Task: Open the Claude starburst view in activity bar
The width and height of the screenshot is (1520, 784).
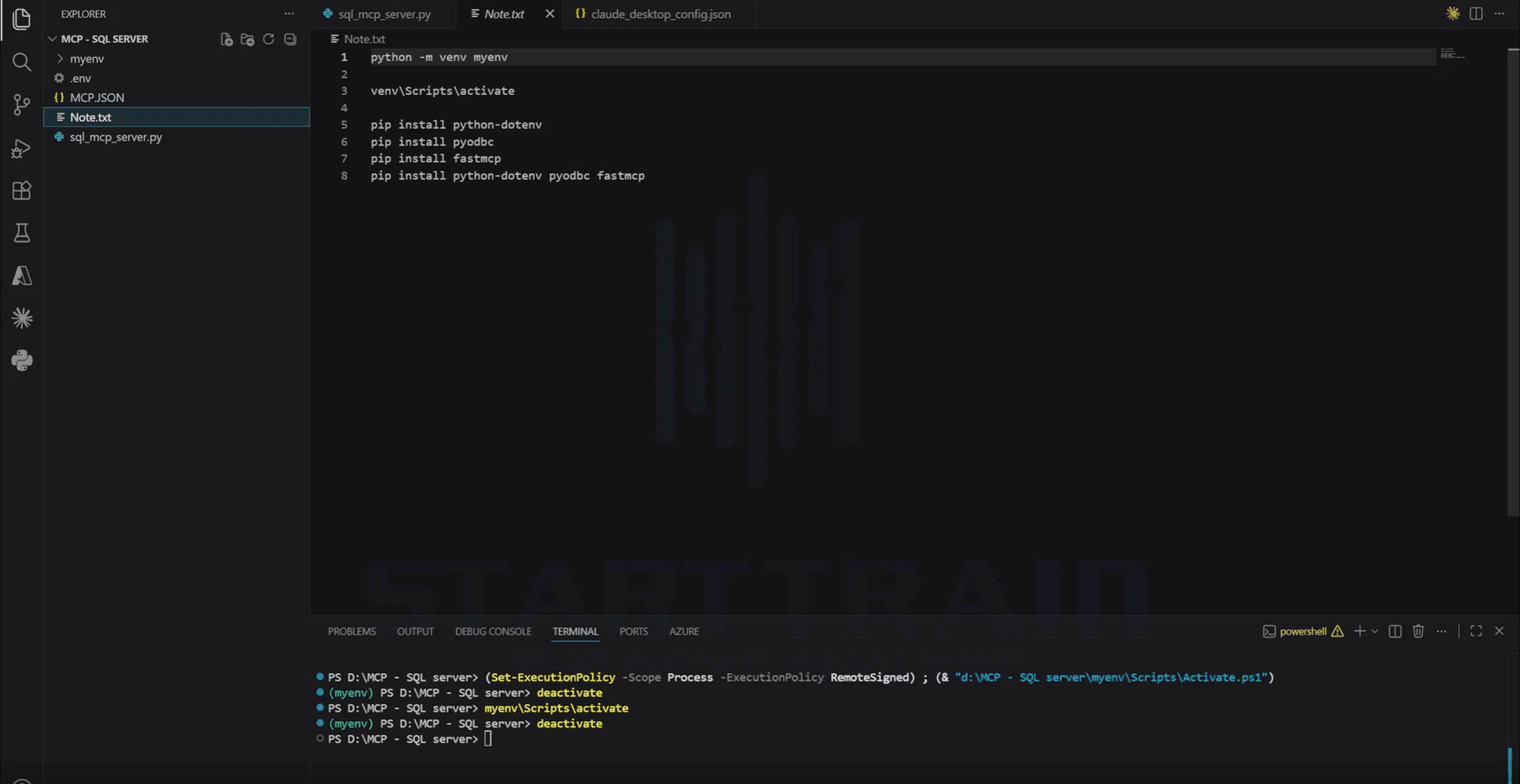Action: tap(21, 318)
